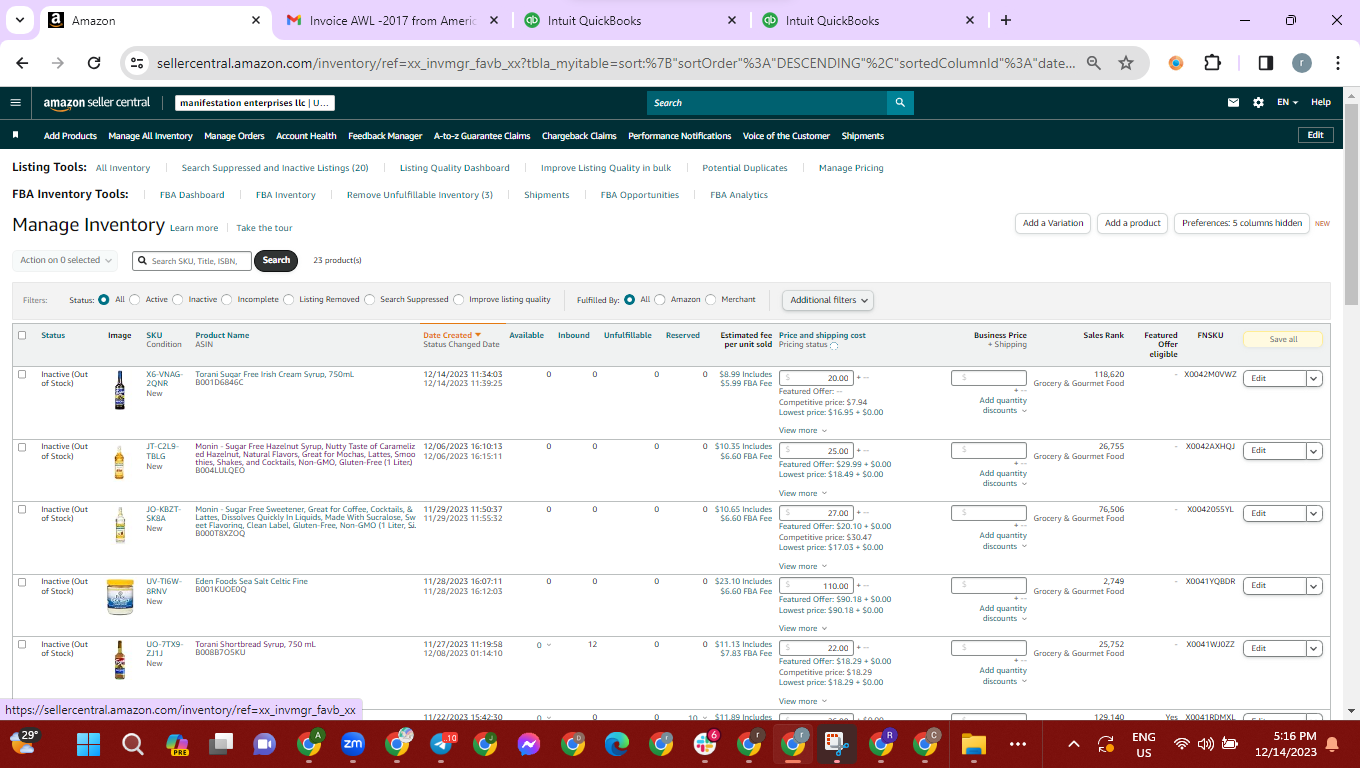Click the bookmark flag icon beside Add Products

tap(15, 135)
